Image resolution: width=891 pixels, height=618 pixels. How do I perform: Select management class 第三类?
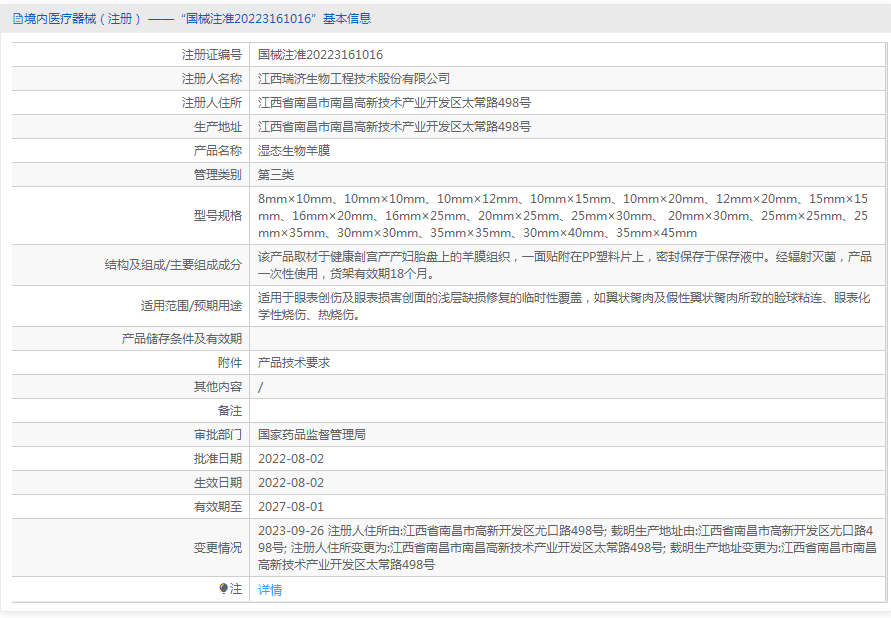point(276,174)
